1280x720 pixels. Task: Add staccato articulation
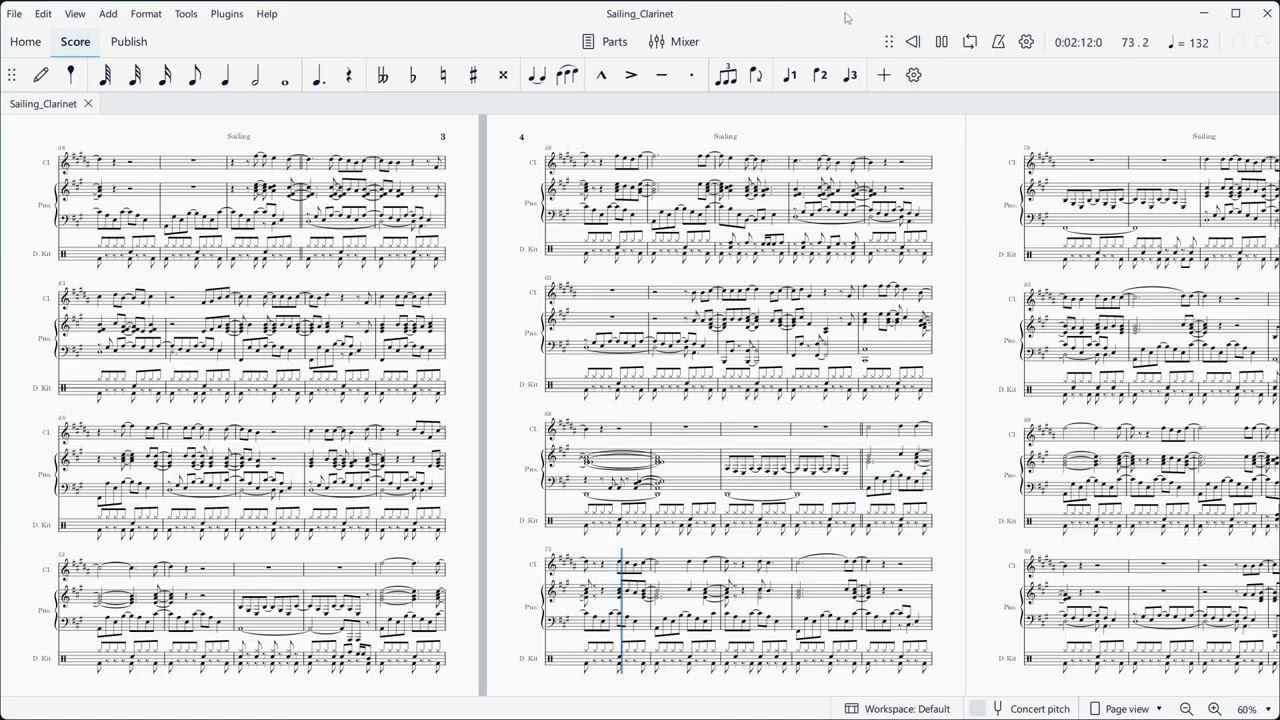pyautogui.click(x=691, y=75)
